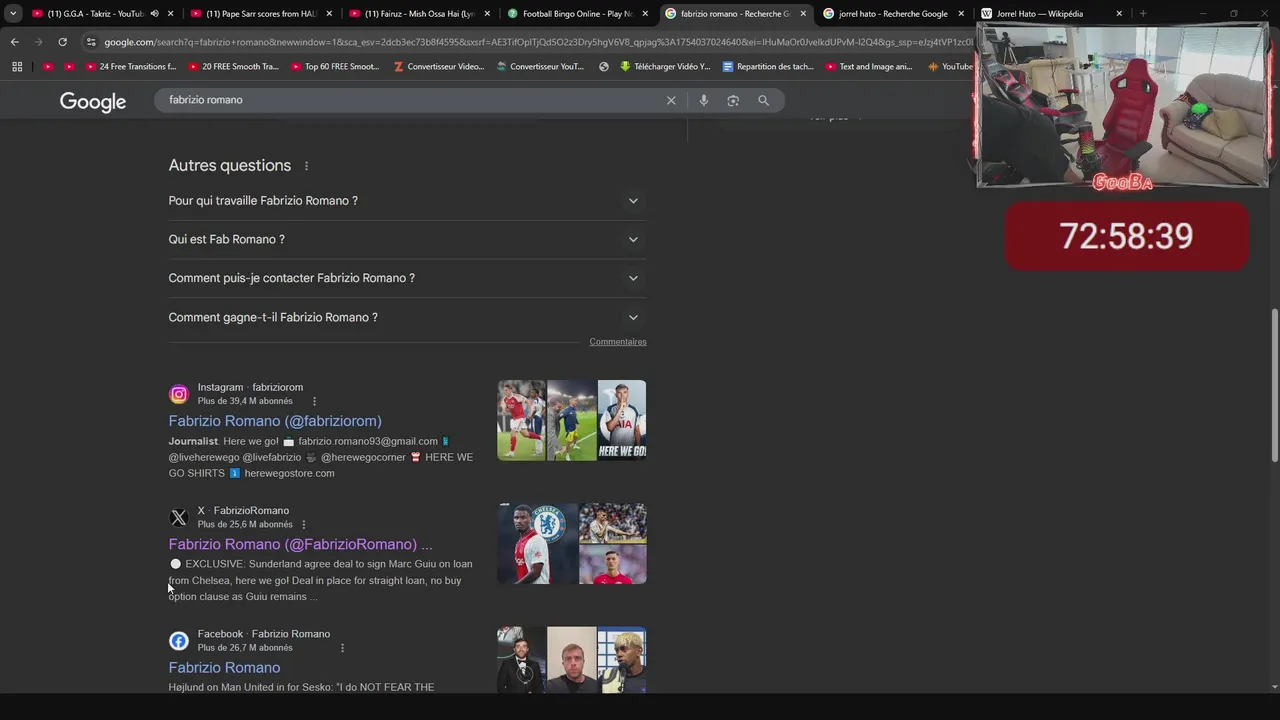The image size is (1280, 720).
Task: Expand 'Comment gagne-t-il Fabrizio Romano ?'
Action: [407, 317]
